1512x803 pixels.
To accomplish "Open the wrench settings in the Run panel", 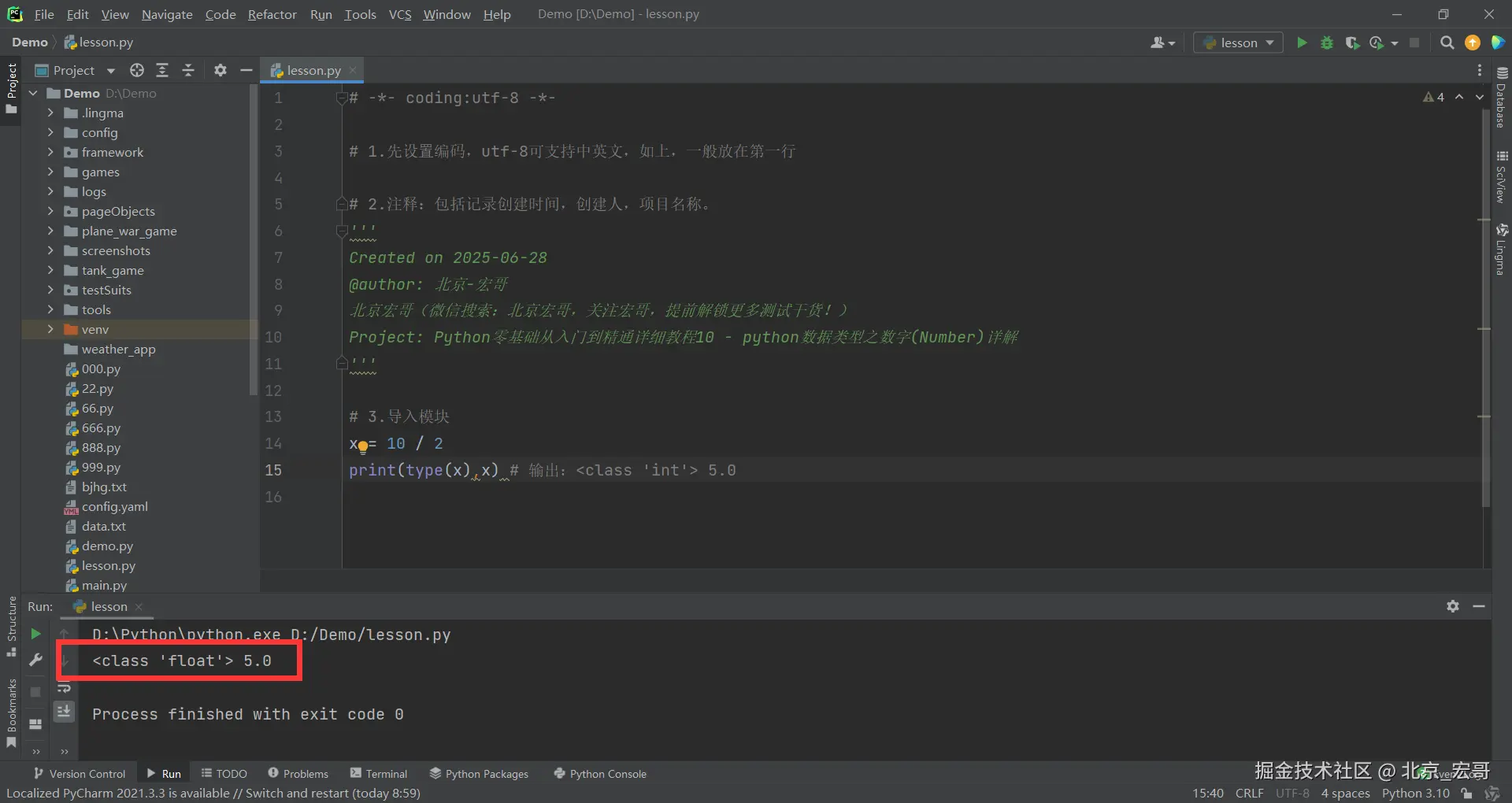I will pos(35,660).
